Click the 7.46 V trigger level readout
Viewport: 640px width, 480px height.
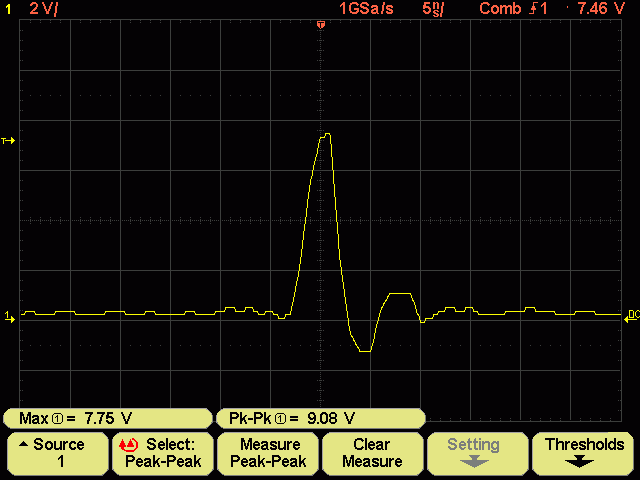(x=601, y=9)
